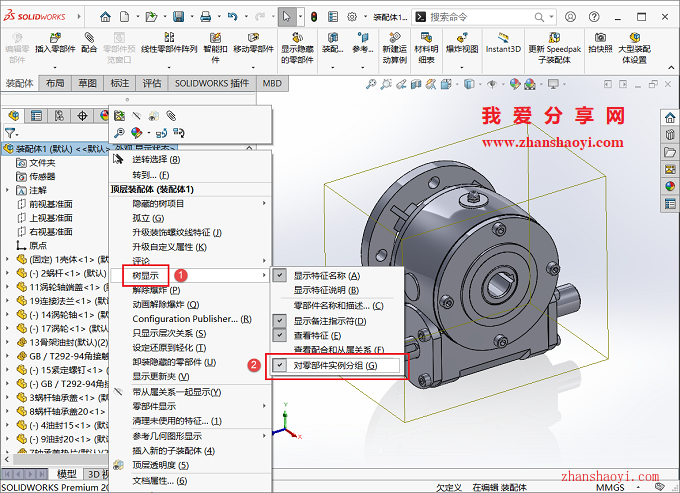
Task: Open the MBD tab
Action: pyautogui.click(x=272, y=83)
